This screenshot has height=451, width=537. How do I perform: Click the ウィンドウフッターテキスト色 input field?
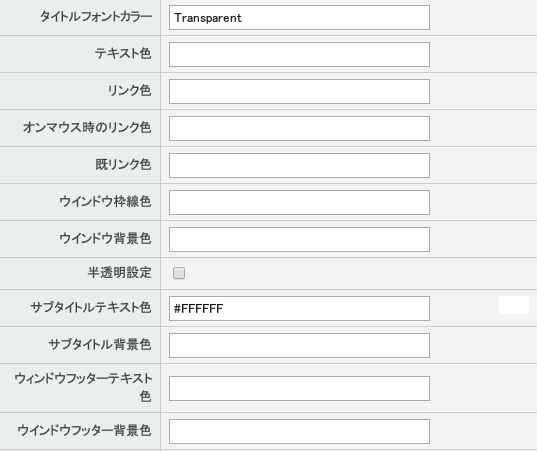pyautogui.click(x=299, y=388)
